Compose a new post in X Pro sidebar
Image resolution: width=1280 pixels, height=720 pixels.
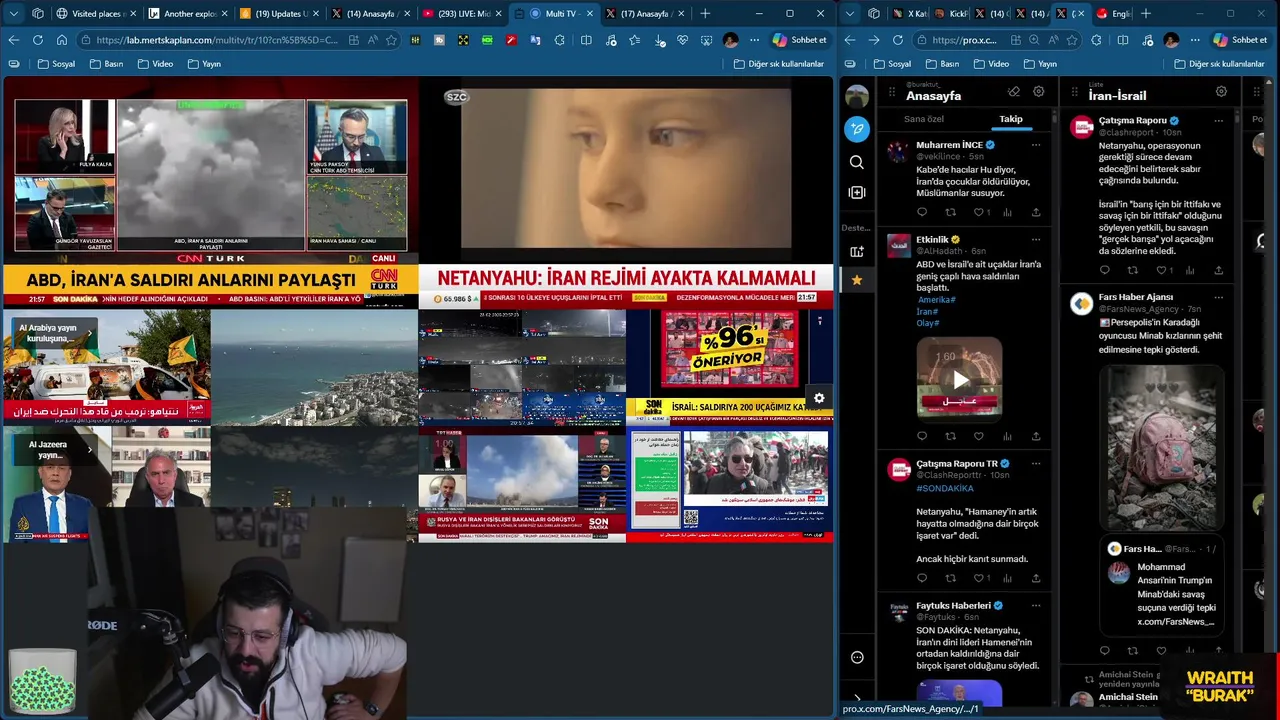click(857, 129)
